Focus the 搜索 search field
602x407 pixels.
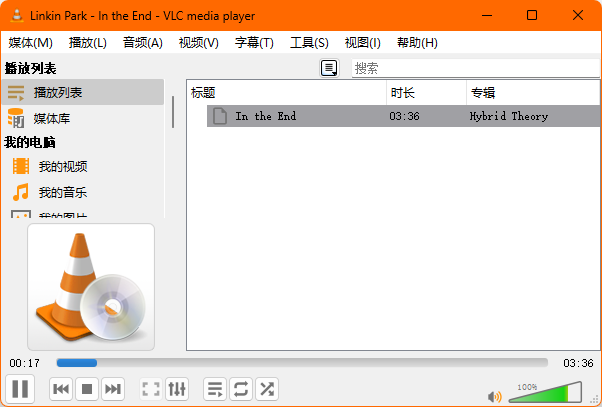[x=476, y=68]
